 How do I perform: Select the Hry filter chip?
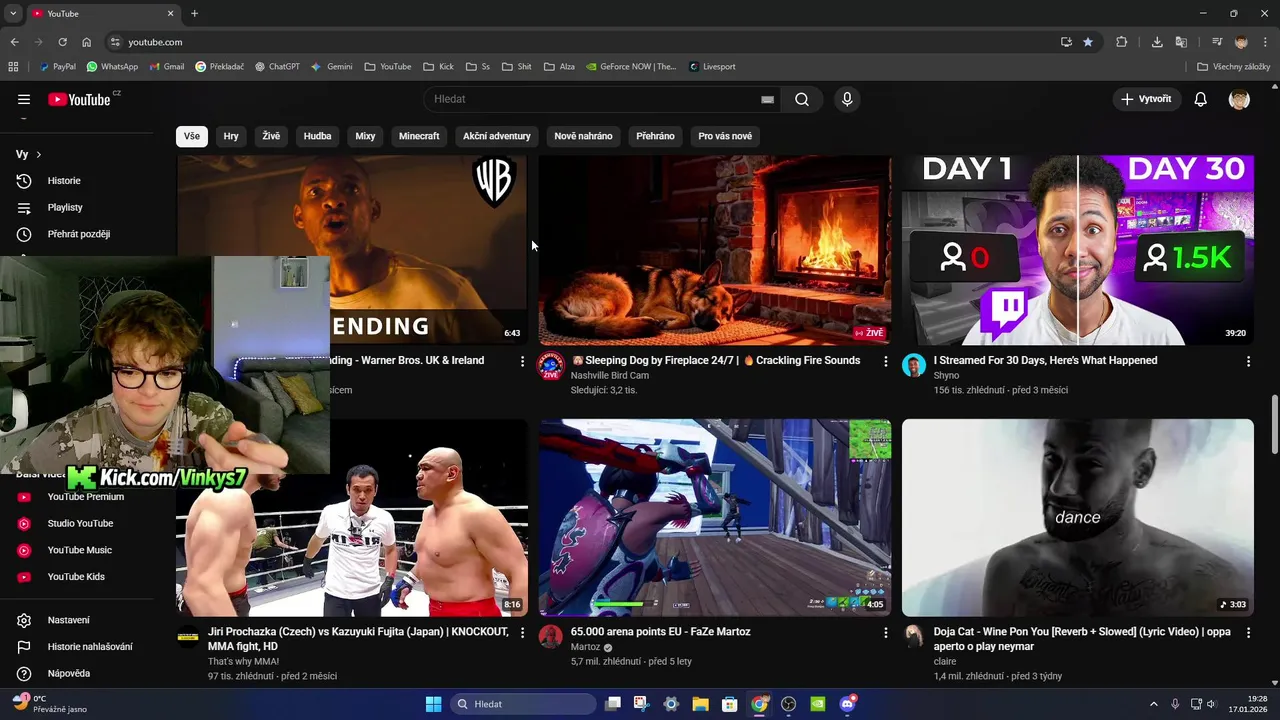(231, 136)
